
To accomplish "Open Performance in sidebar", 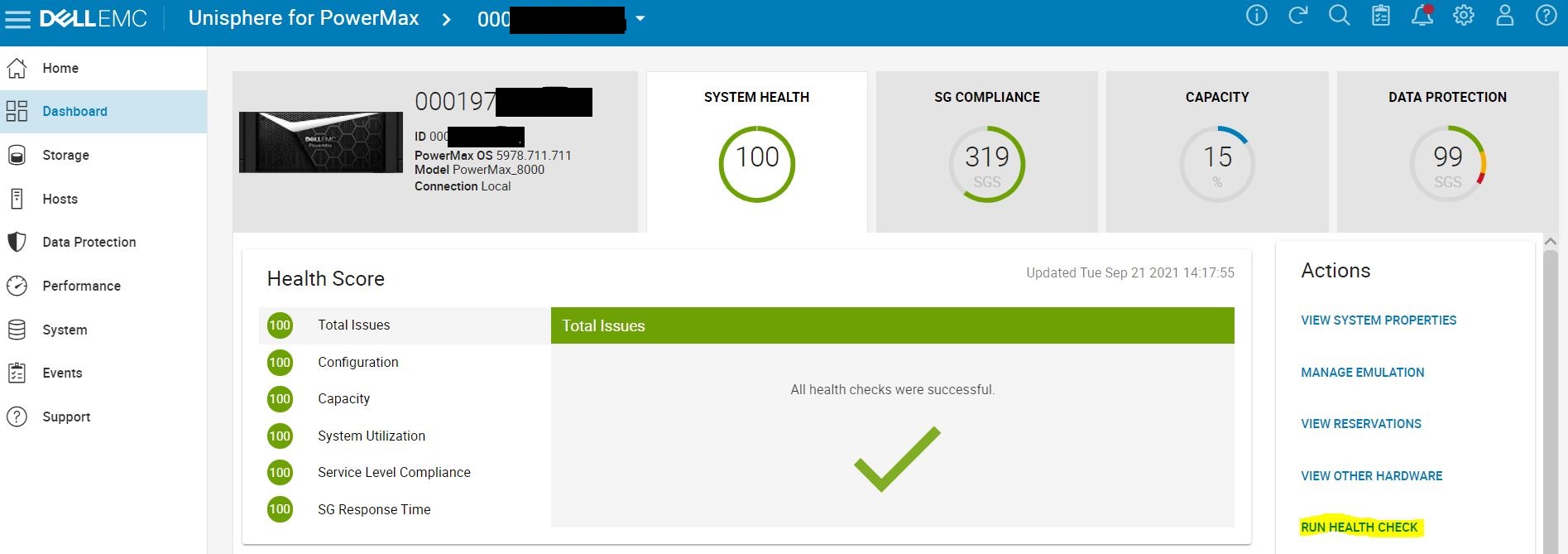I will coord(103,286).
